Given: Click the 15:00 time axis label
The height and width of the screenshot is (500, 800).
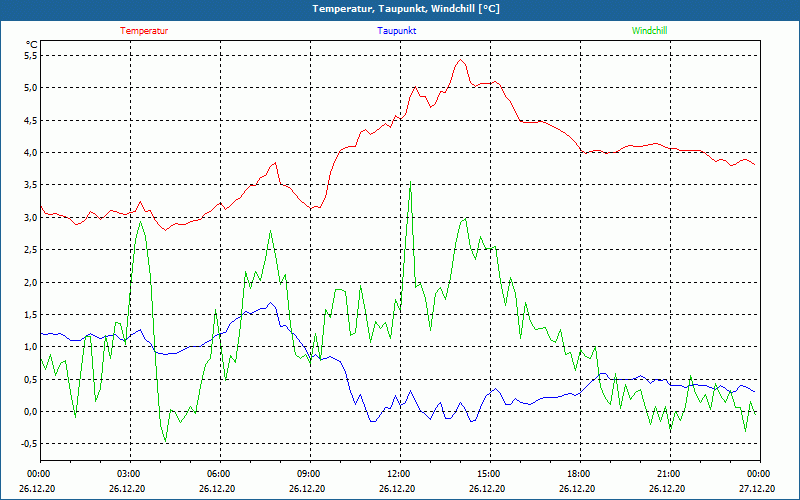Looking at the screenshot, I should pos(487,474).
